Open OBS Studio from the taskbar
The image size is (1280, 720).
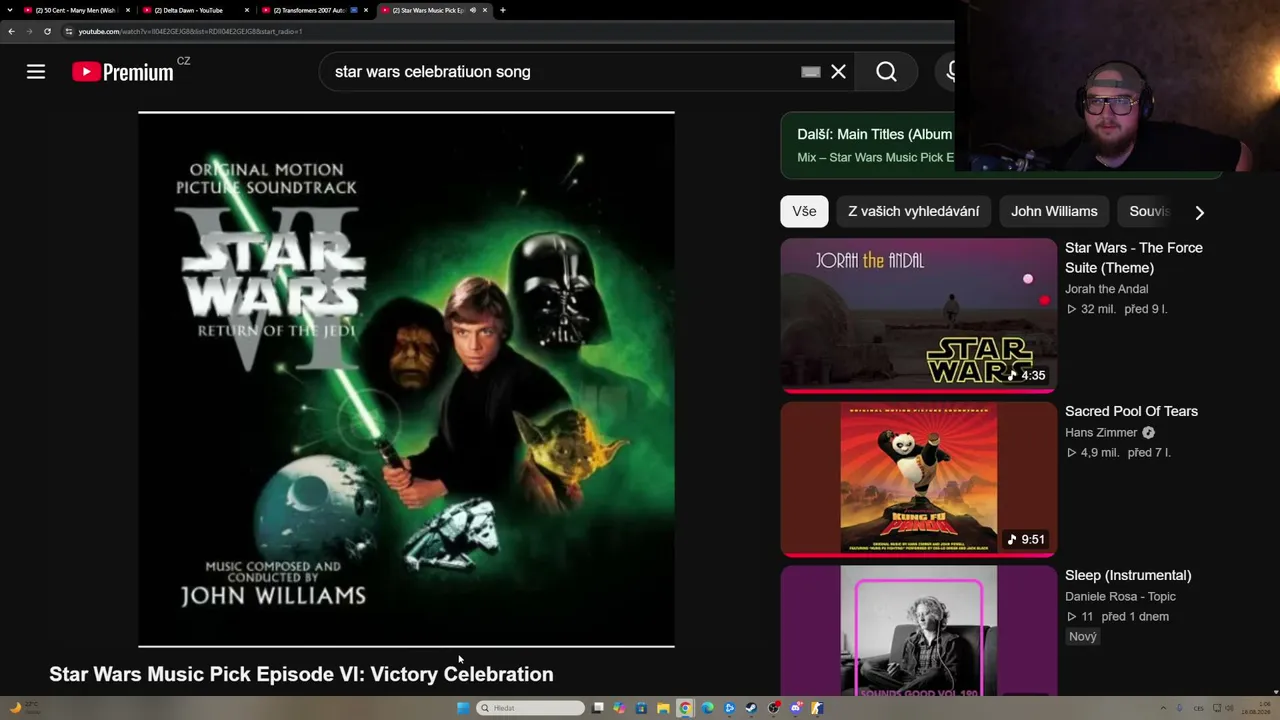[x=774, y=708]
